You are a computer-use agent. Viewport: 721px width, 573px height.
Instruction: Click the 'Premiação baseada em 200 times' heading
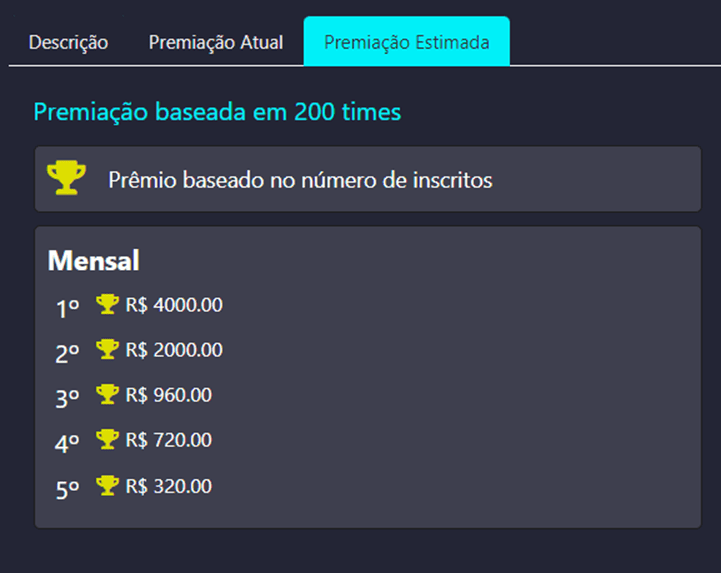tap(217, 111)
